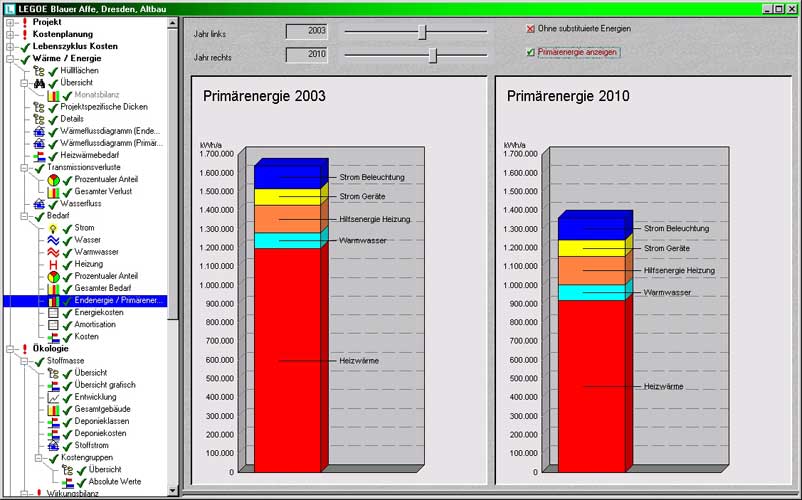
Task: Click the line graph icon beside Entwicklung
Action: 53,397
